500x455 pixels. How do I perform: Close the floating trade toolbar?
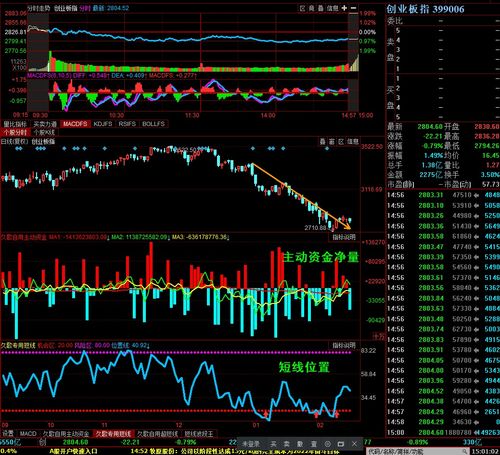(354, 444)
